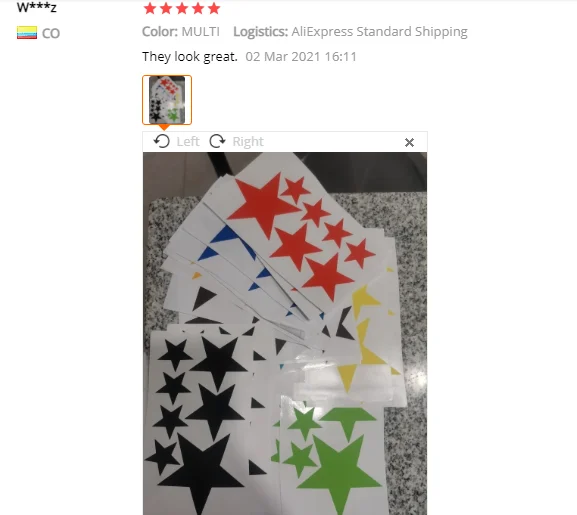
Task: Click the Colombia flag icon
Action: (27, 33)
